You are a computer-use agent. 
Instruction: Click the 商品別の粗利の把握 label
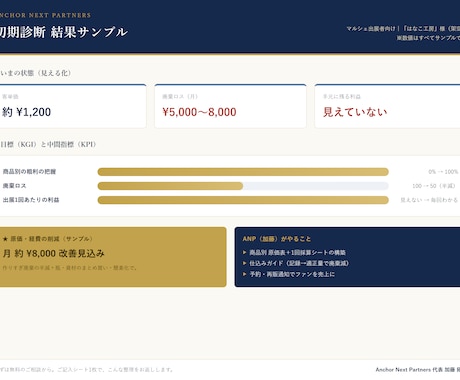click(29, 172)
